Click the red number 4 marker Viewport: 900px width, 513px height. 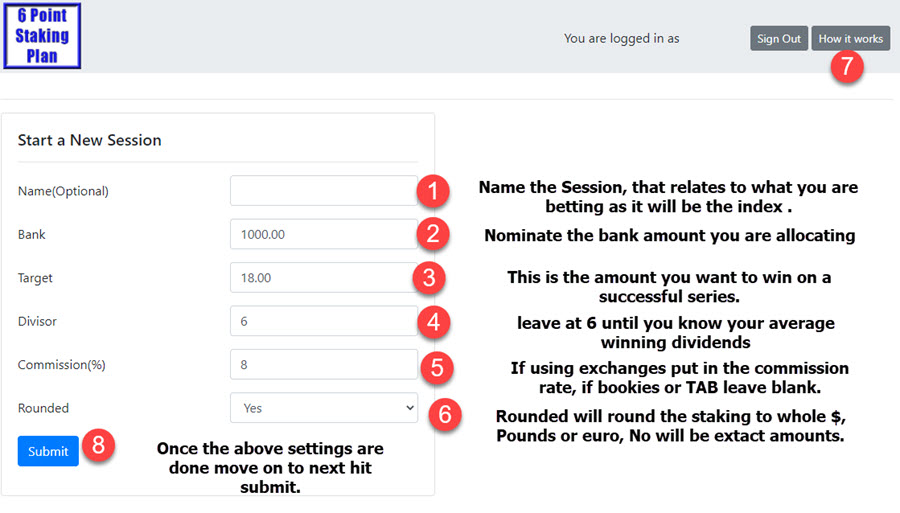click(x=433, y=321)
